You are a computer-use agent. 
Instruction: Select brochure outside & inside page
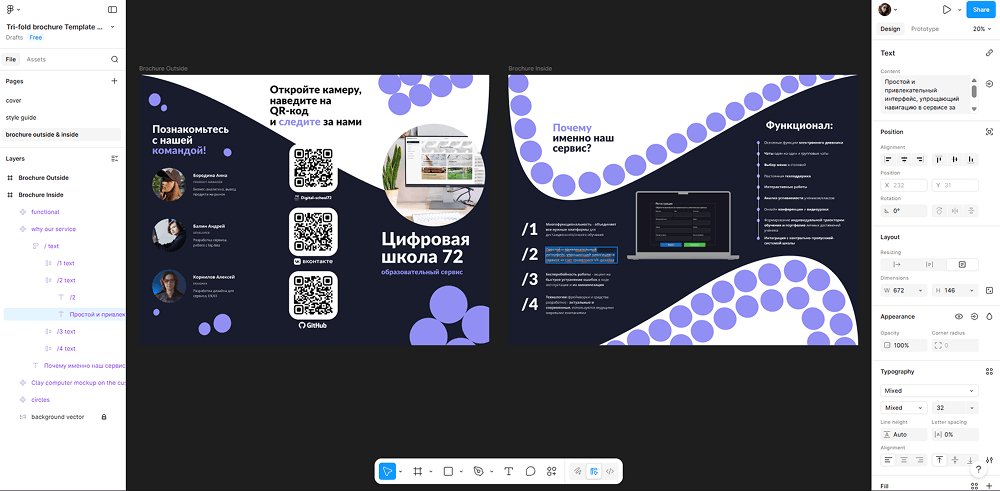pyautogui.click(x=62, y=135)
